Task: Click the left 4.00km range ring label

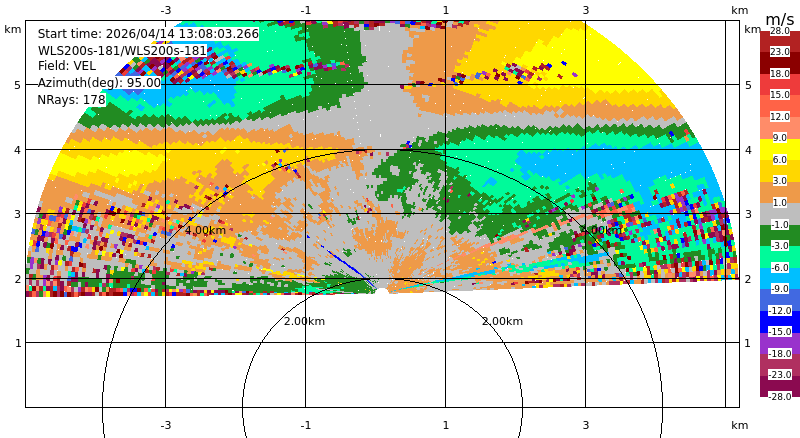Action: (x=205, y=230)
